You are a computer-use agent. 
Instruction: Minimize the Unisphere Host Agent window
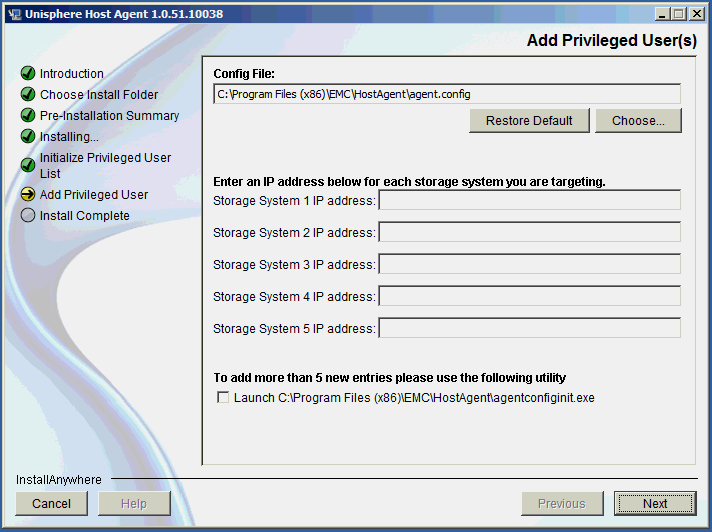coord(663,14)
